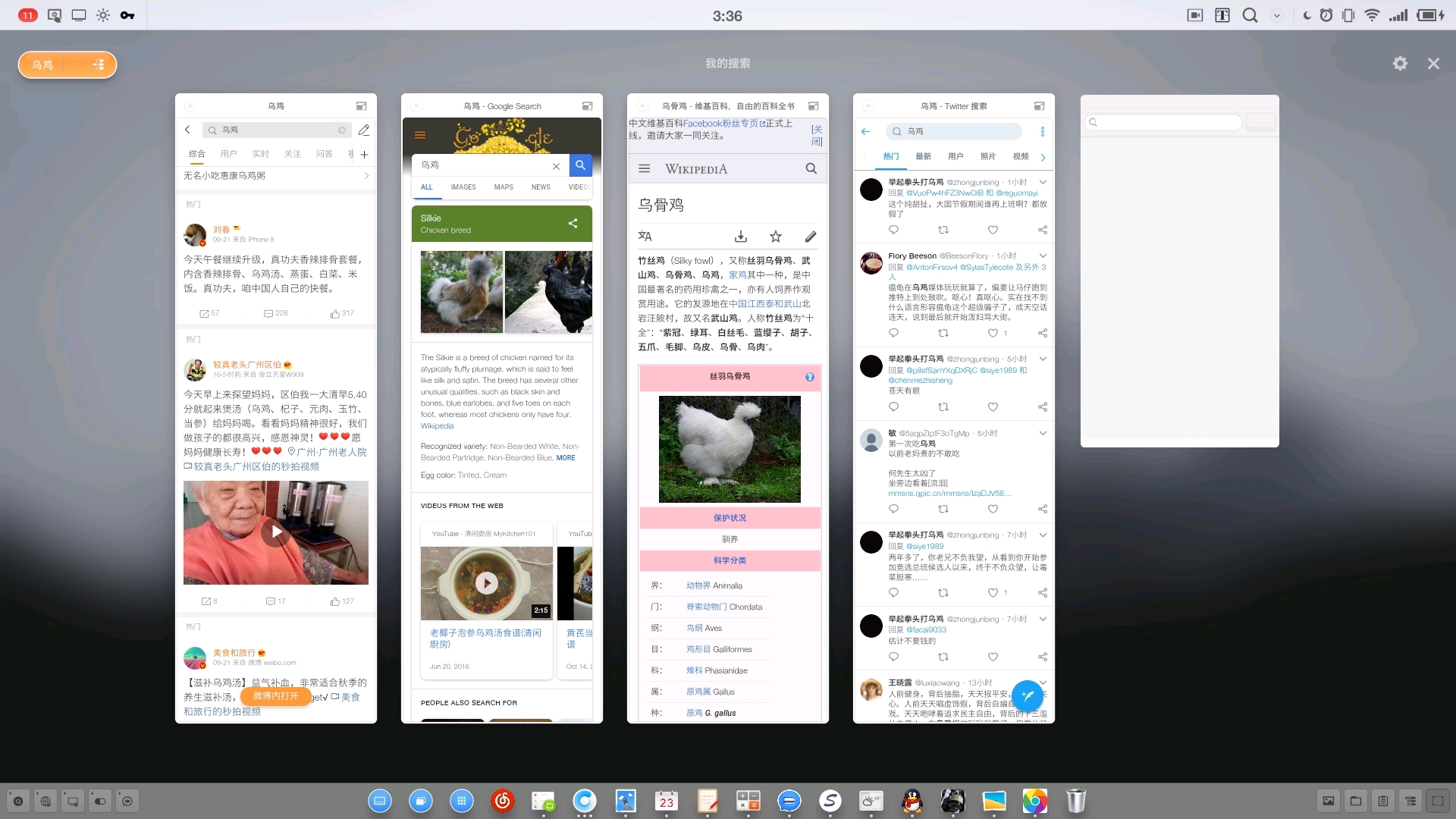Click the 乌鸡 orange search tag button

click(67, 64)
